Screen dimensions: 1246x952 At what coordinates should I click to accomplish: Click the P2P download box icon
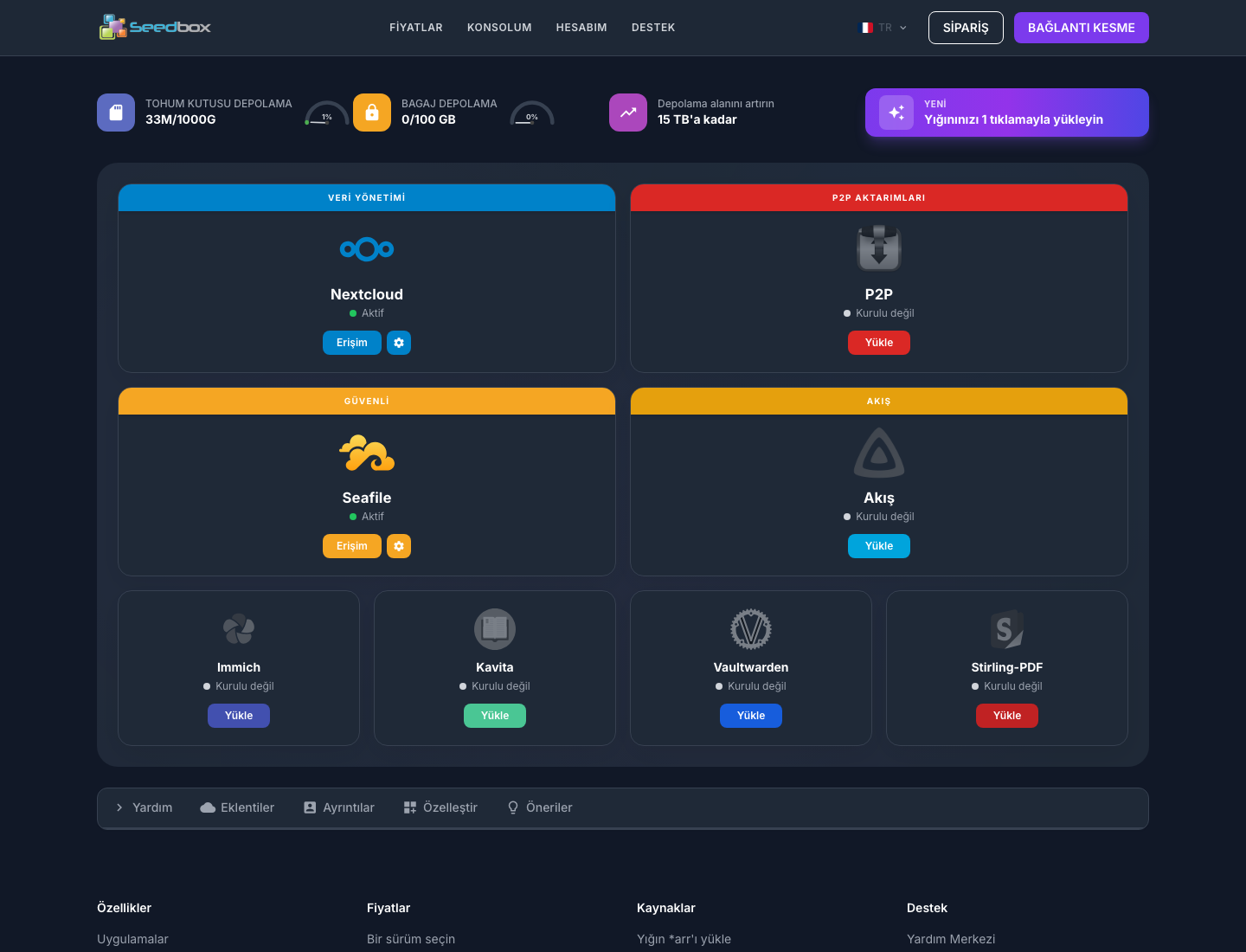point(879,248)
